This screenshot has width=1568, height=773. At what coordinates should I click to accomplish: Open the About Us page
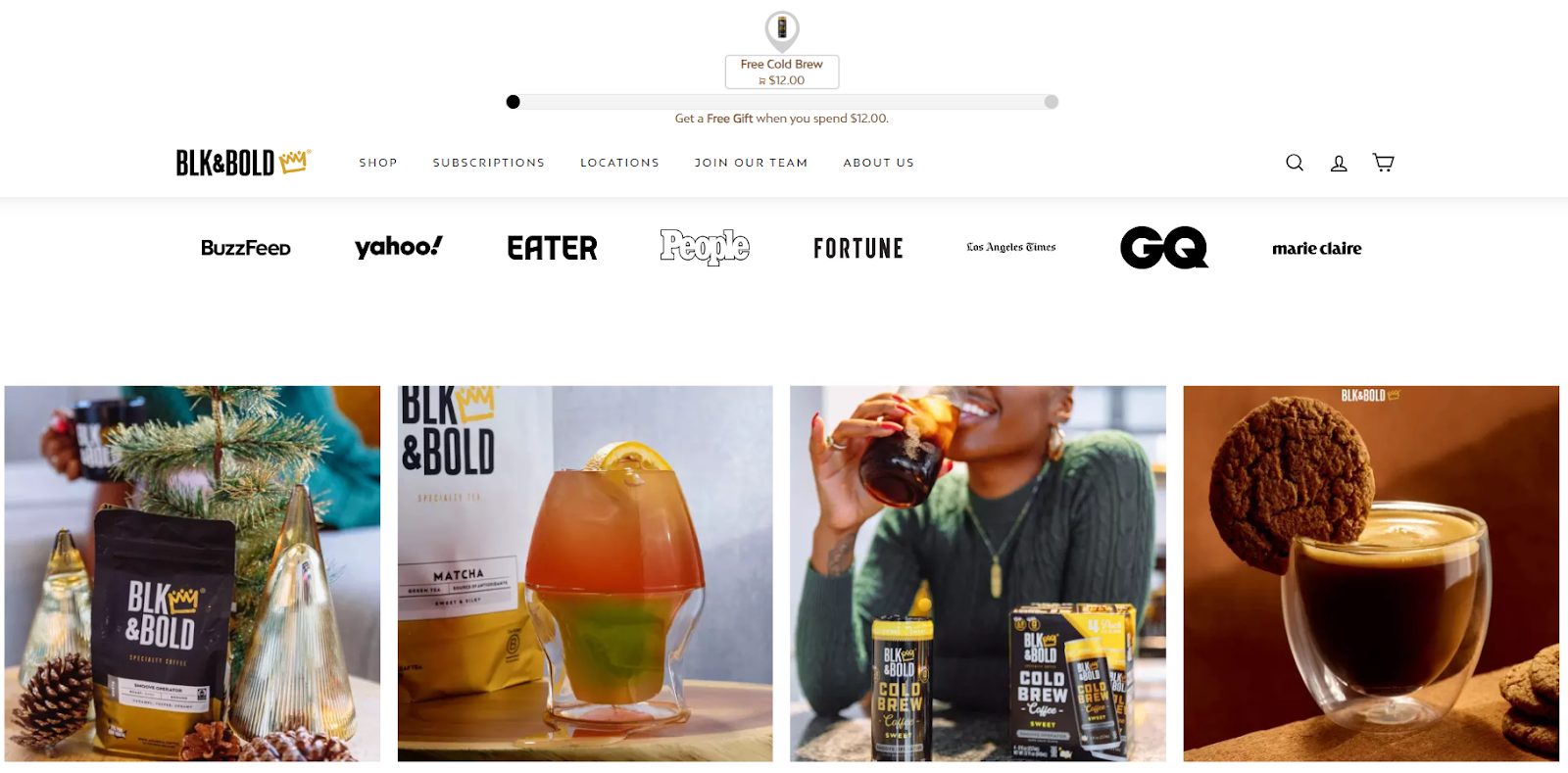pyautogui.click(x=879, y=163)
